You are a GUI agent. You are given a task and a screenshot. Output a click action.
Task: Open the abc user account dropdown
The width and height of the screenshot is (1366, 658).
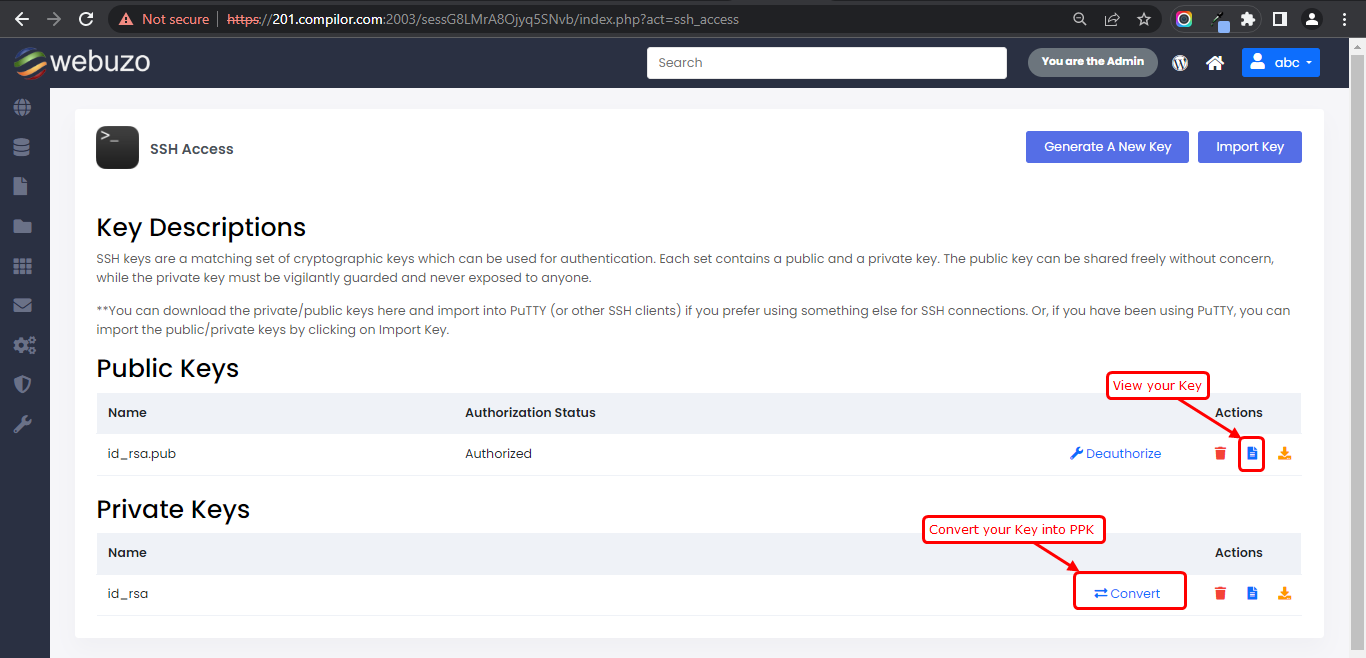coord(1280,62)
